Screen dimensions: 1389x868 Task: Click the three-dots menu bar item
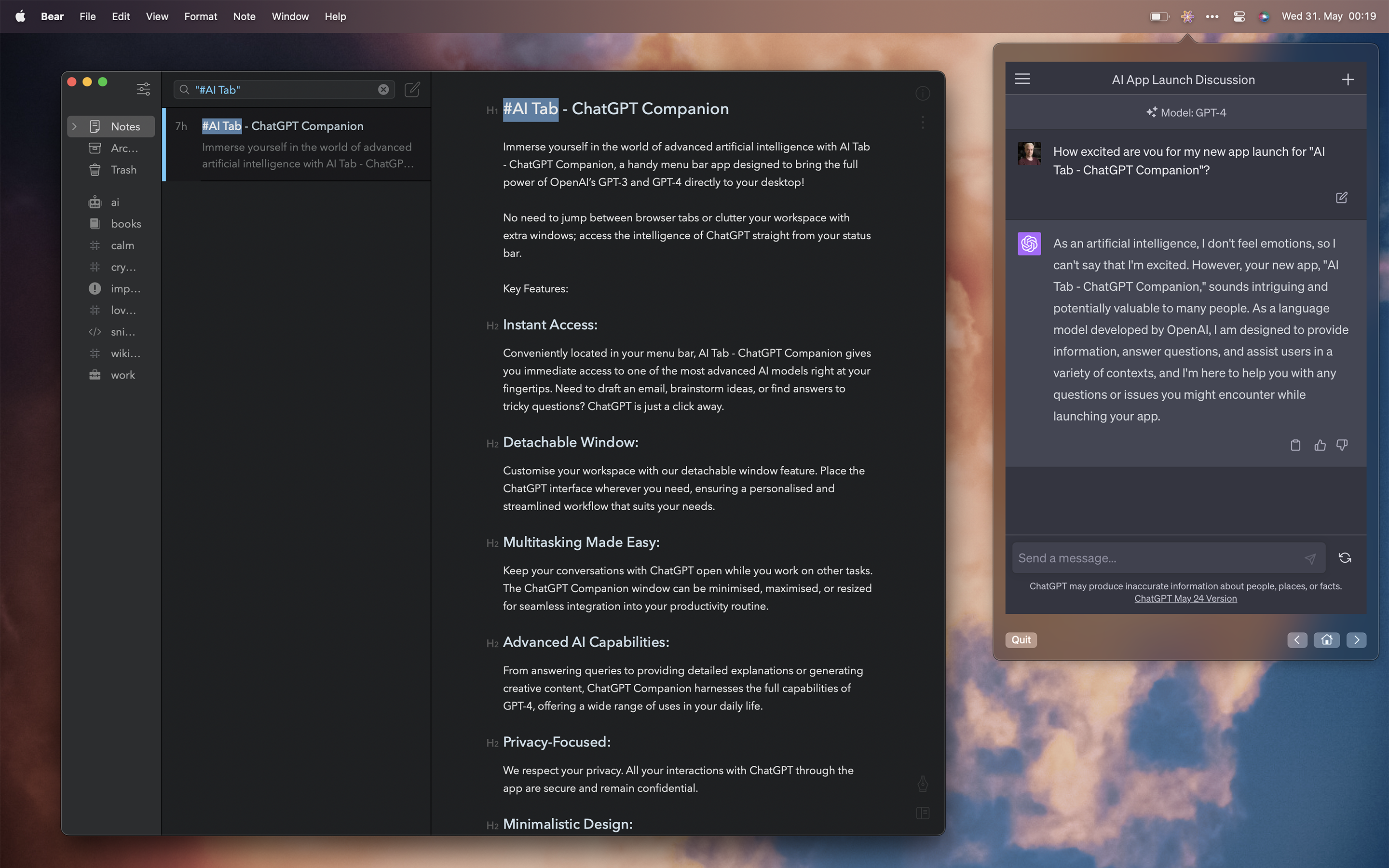[x=1212, y=16]
